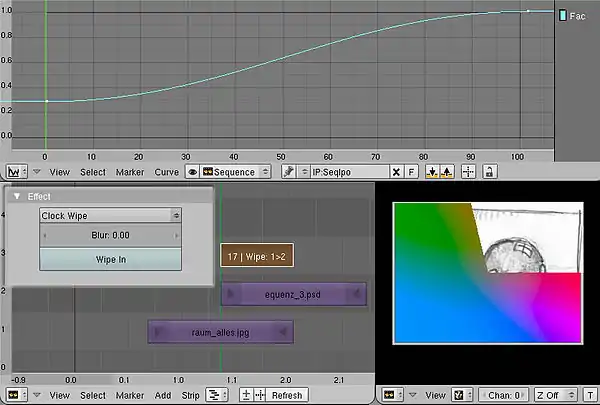This screenshot has width=600, height=405.
Task: Toggle the T button in preview header
Action: point(590,395)
